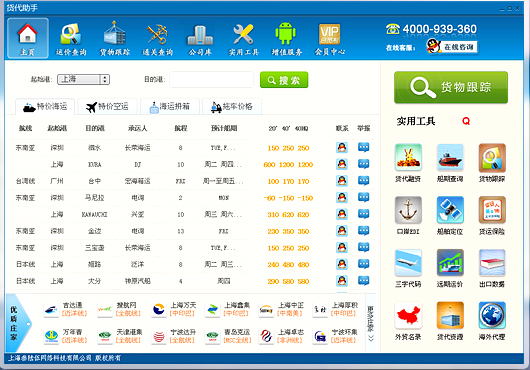This screenshot has height=370, width=530.
Task: Click the large 货物跟踪 green button
Action: [x=451, y=87]
